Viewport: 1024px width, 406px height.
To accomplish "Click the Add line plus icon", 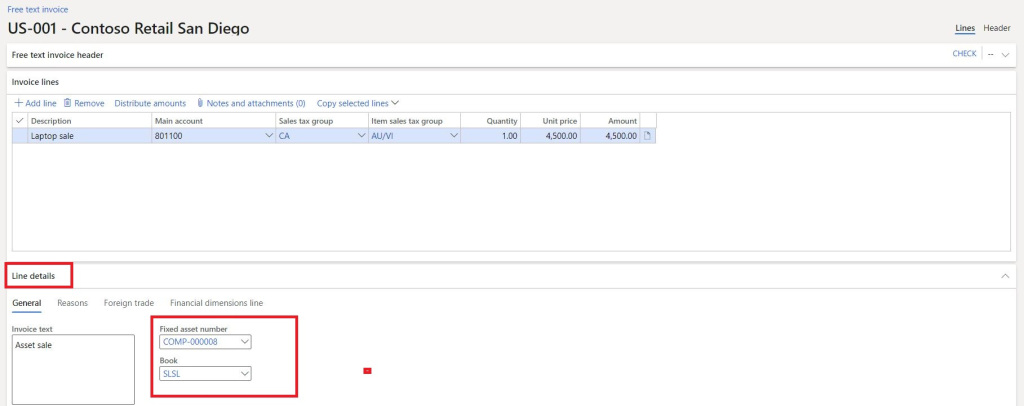I will [18, 103].
